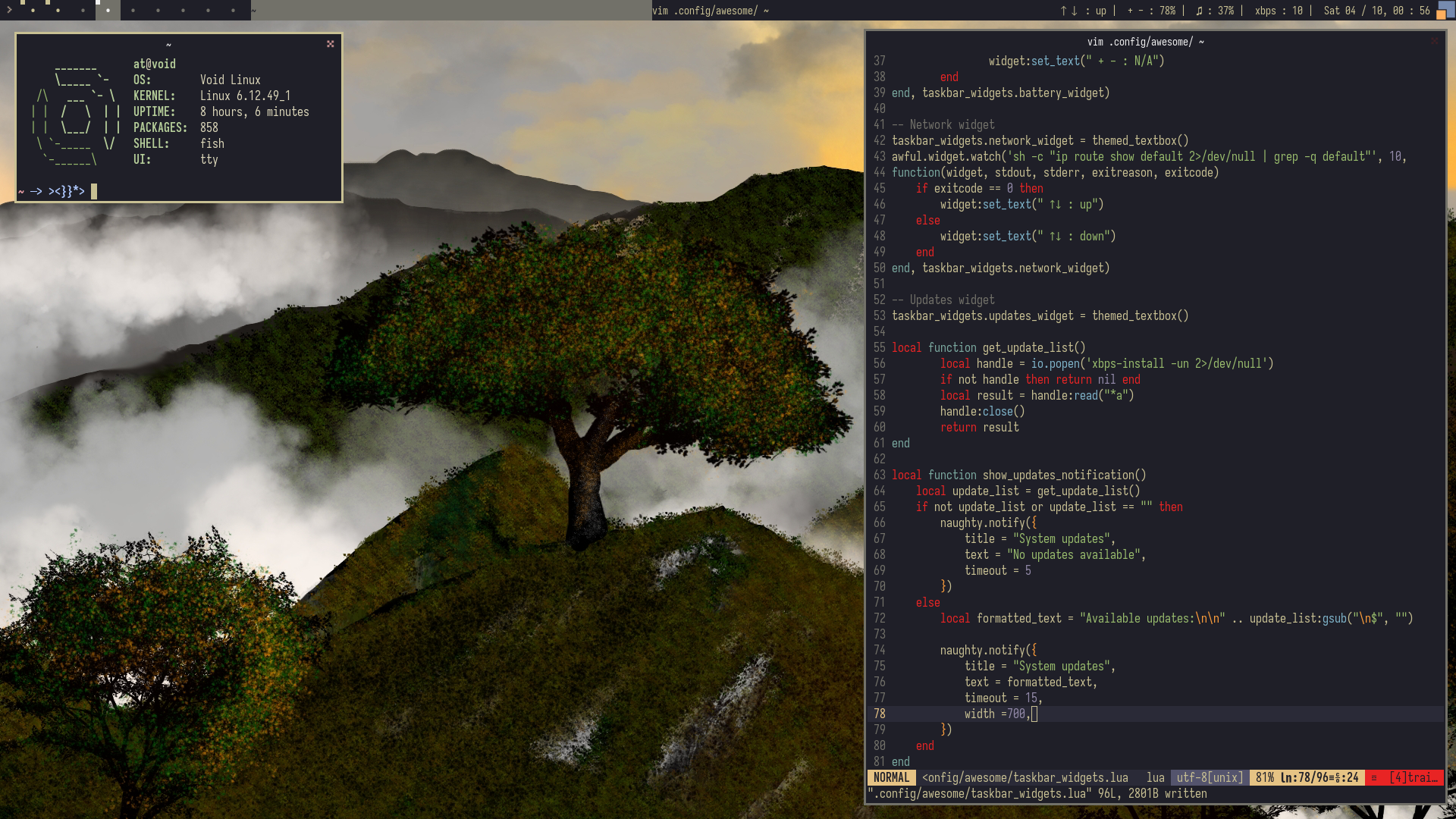Switch to the first workspace tag

coord(33,10)
